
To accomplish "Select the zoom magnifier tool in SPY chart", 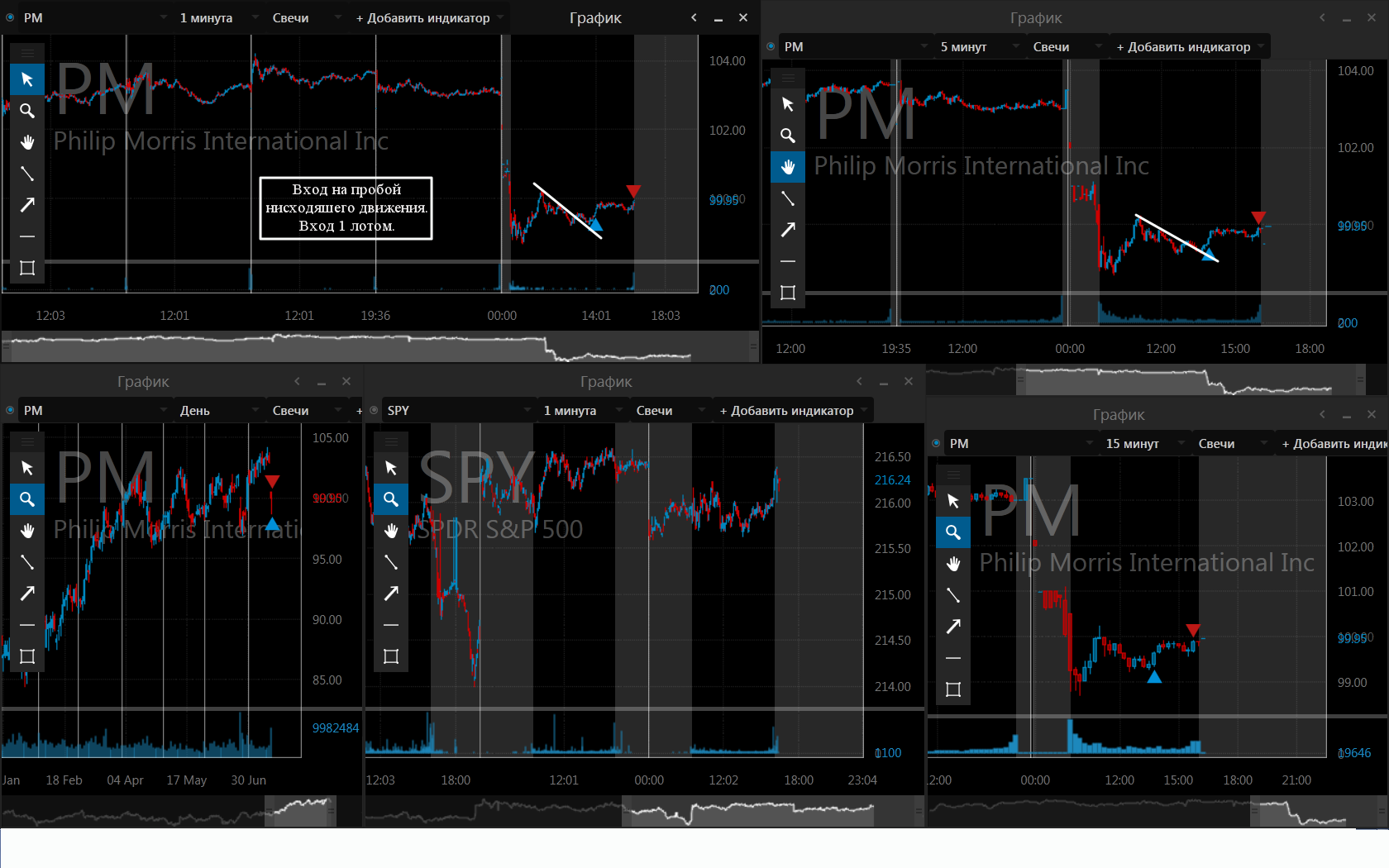I will [x=391, y=499].
